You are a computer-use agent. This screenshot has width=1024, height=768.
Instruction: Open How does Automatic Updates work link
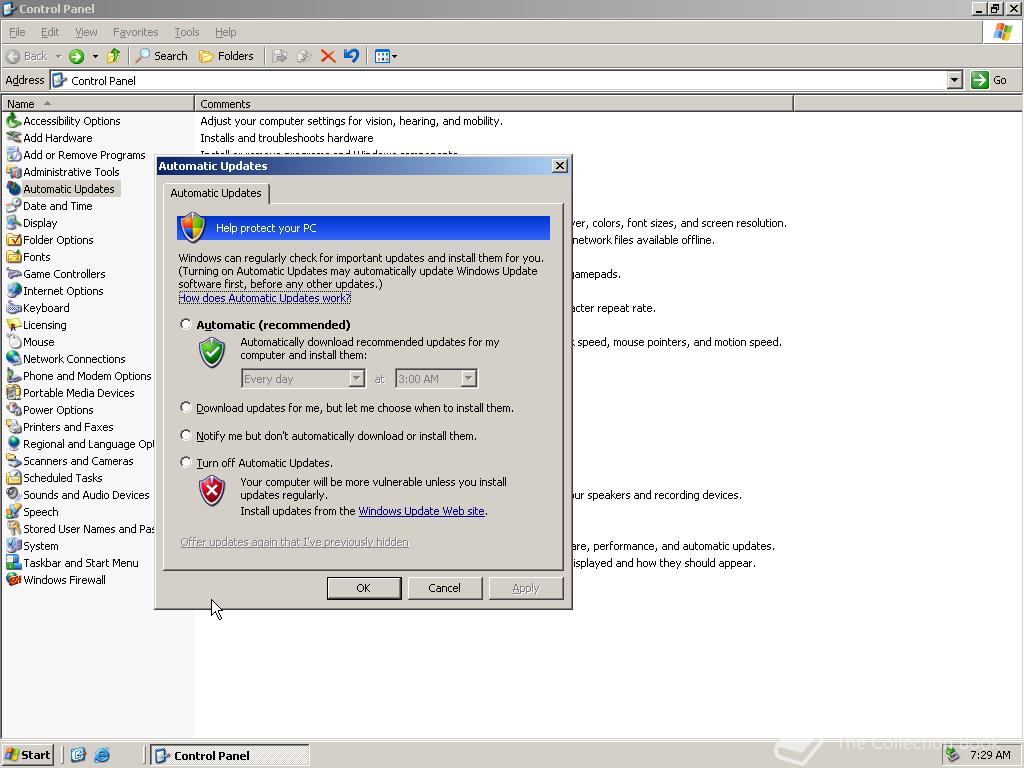click(x=264, y=298)
